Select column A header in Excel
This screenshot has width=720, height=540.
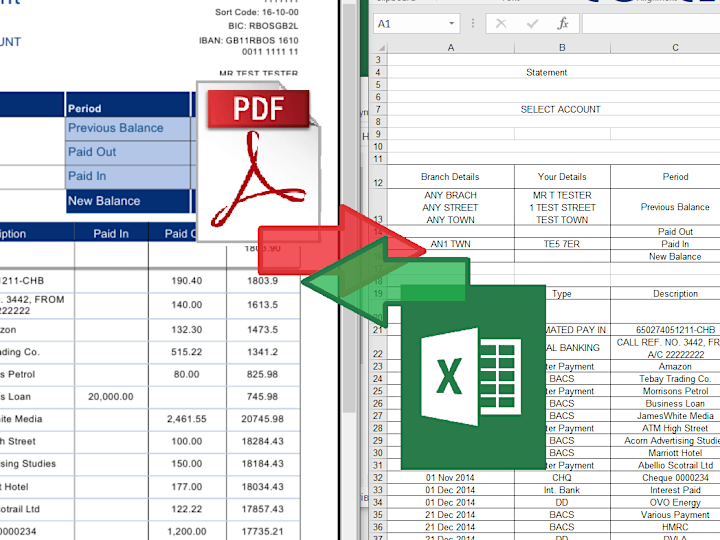click(x=451, y=48)
